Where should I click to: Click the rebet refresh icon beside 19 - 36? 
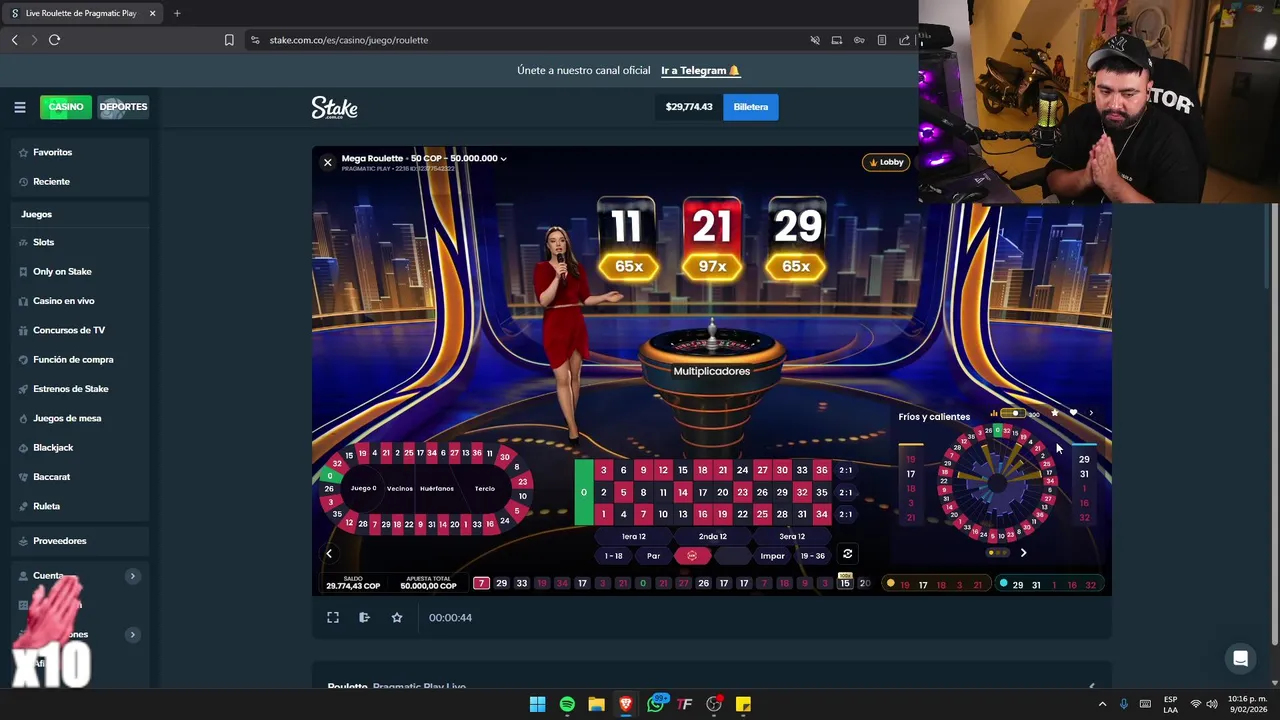coord(847,554)
